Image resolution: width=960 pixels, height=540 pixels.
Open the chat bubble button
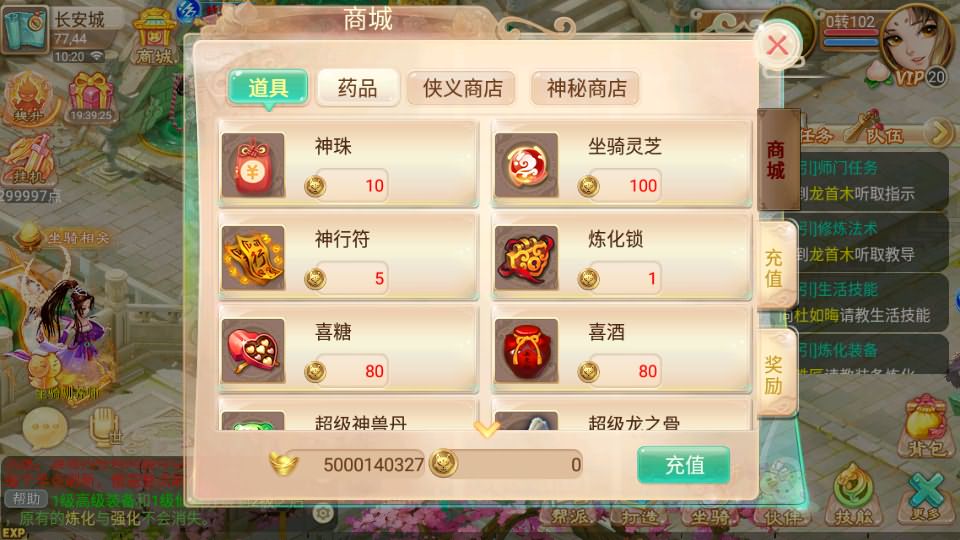(45, 427)
